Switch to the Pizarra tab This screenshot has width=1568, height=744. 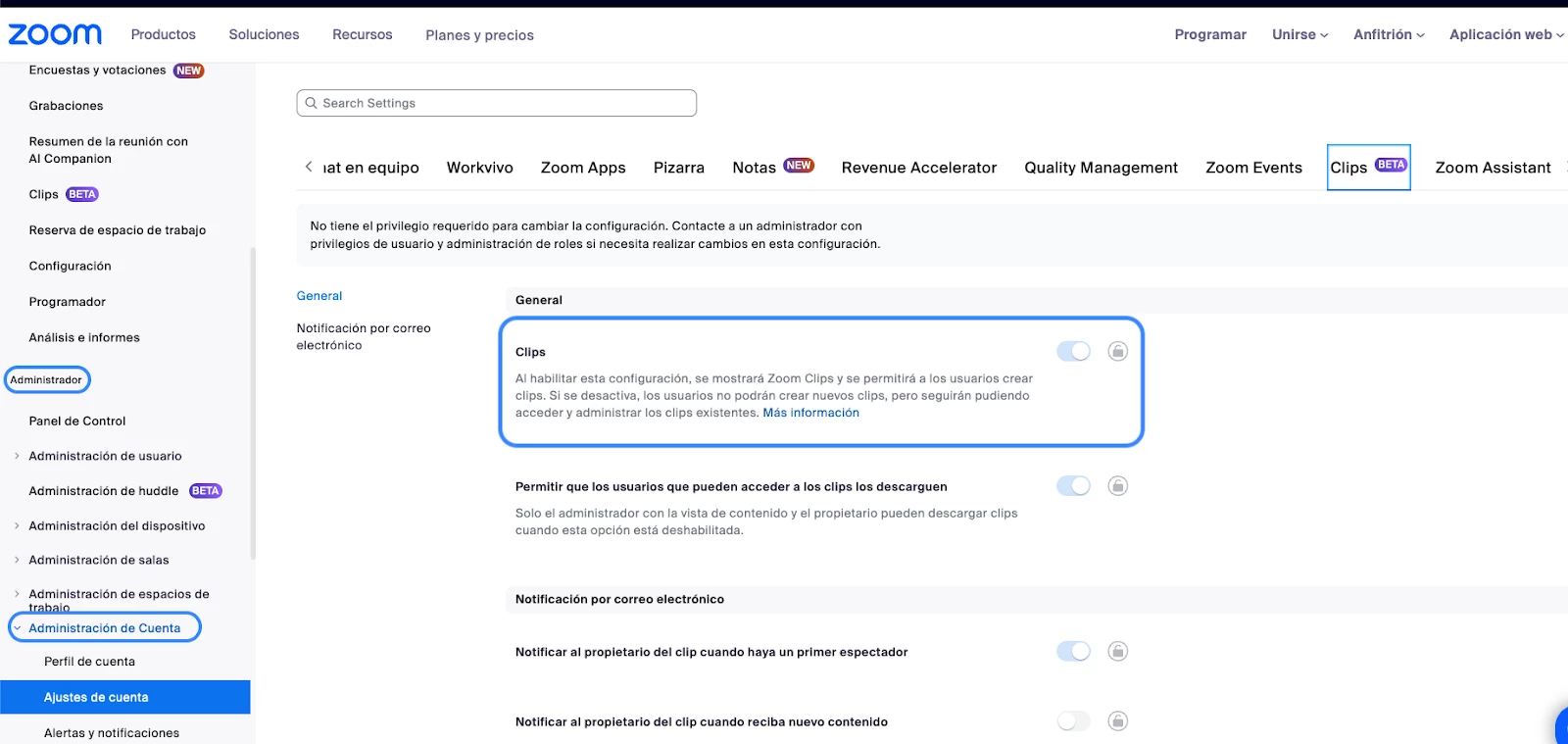[x=679, y=168]
